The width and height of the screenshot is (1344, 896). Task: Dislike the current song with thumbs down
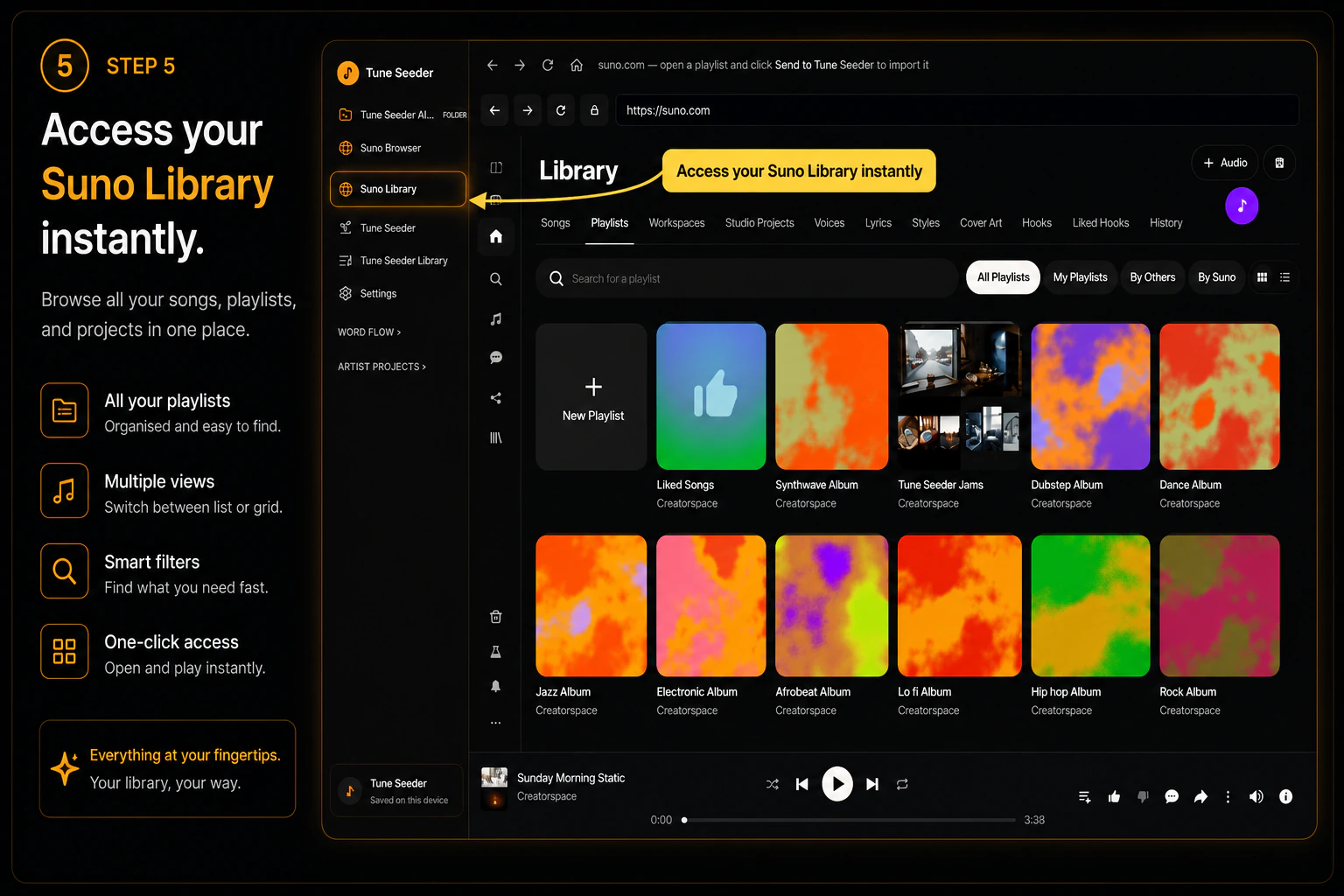1143,796
